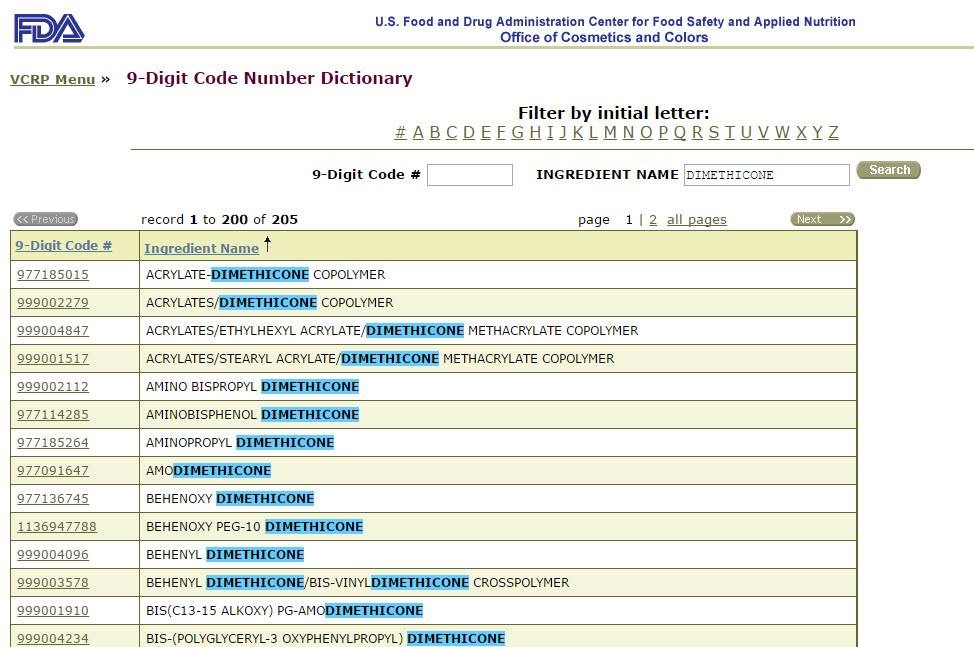Filter ingredients by letter Z
The image size is (974, 647).
pos(833,132)
